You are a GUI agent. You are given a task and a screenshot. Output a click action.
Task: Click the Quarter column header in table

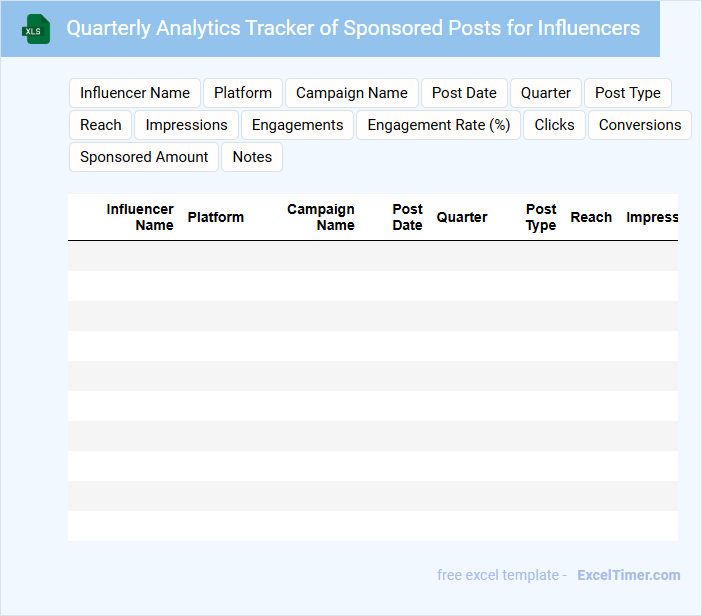tap(462, 217)
